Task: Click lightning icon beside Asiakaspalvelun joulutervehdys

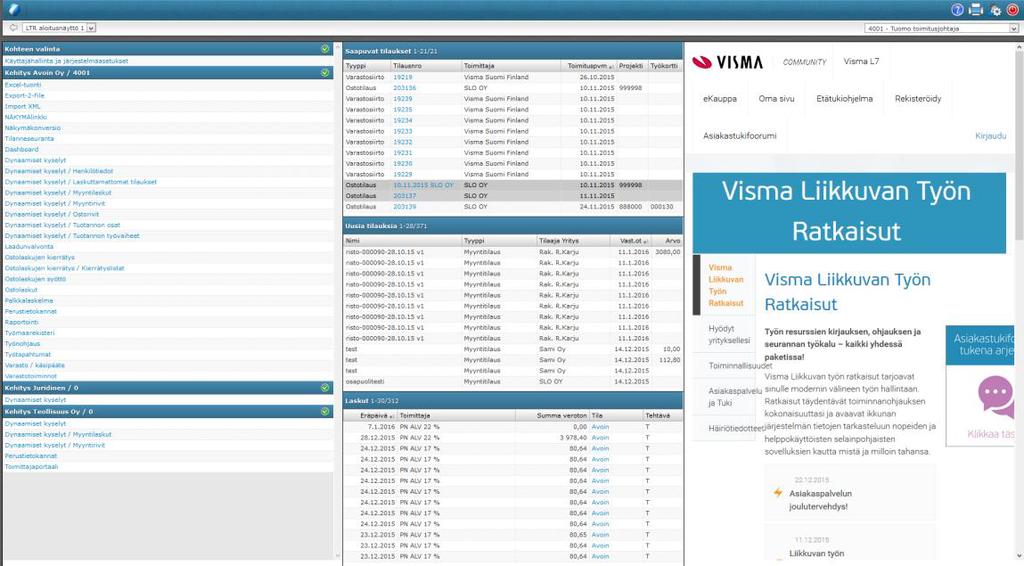Action: point(778,493)
